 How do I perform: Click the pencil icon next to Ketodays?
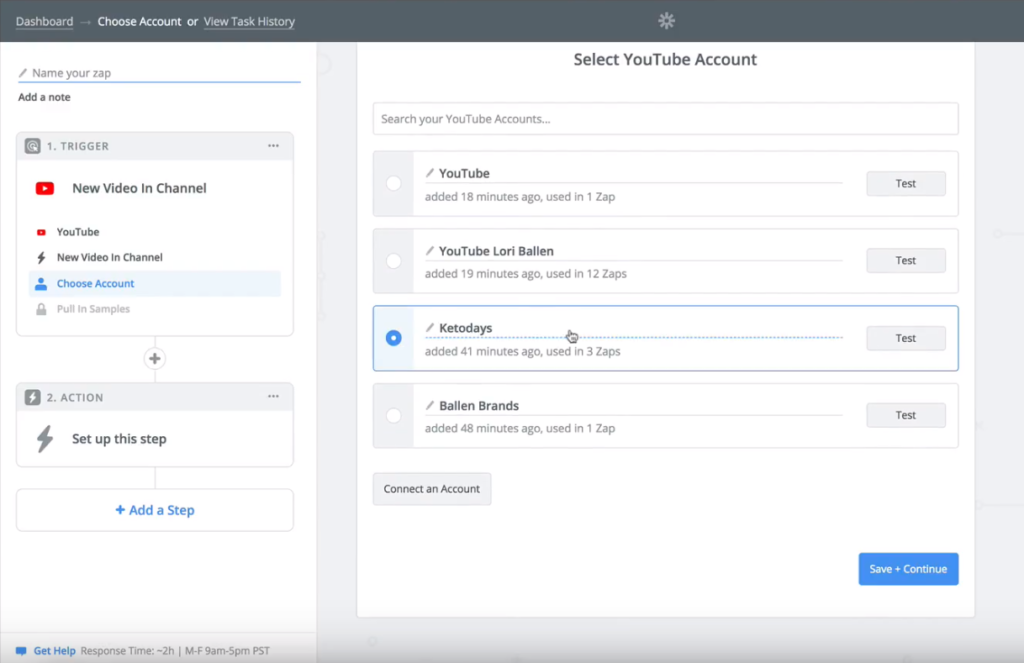[430, 328]
